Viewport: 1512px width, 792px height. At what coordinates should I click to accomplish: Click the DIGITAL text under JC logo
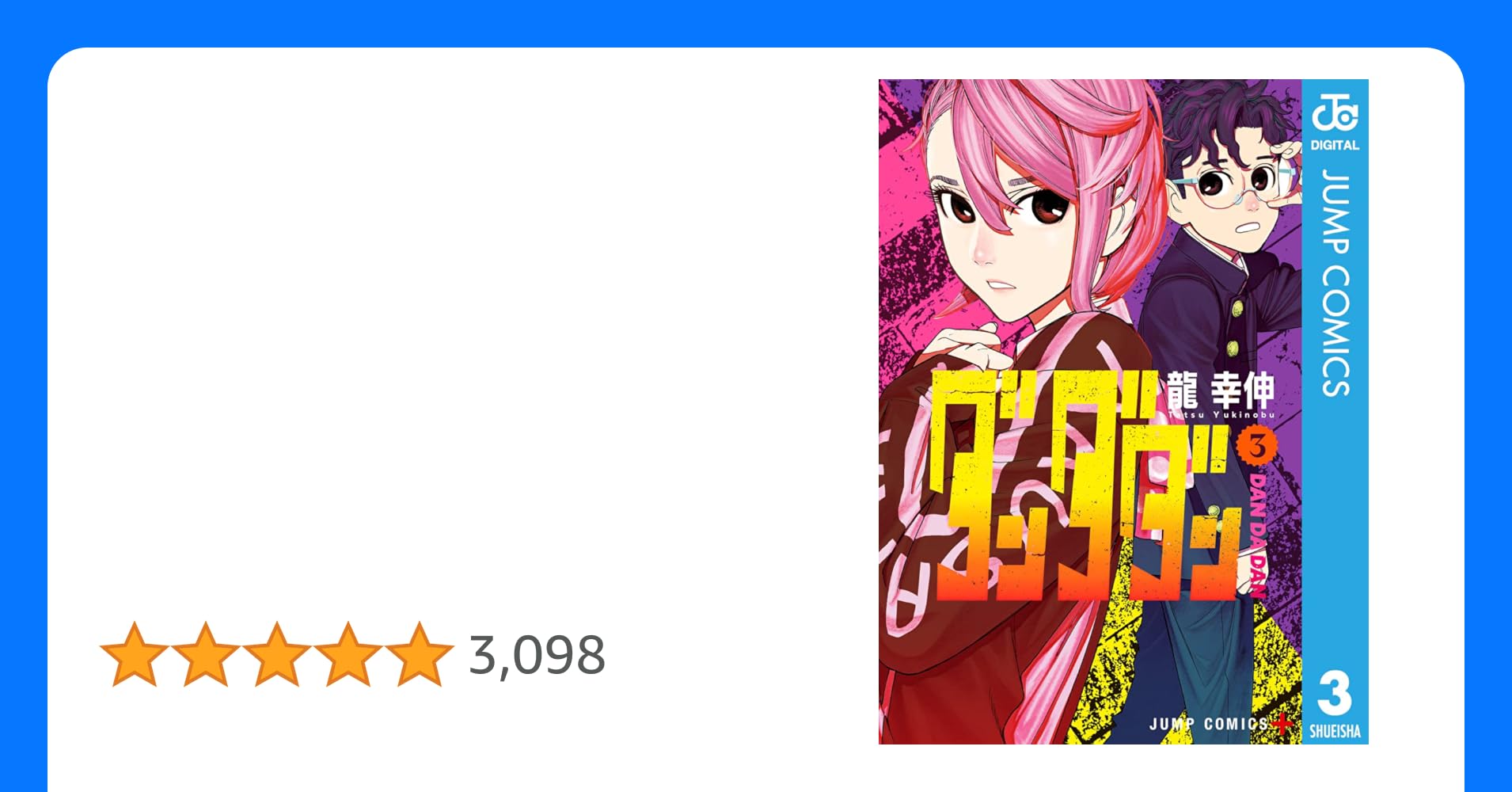pyautogui.click(x=1335, y=145)
